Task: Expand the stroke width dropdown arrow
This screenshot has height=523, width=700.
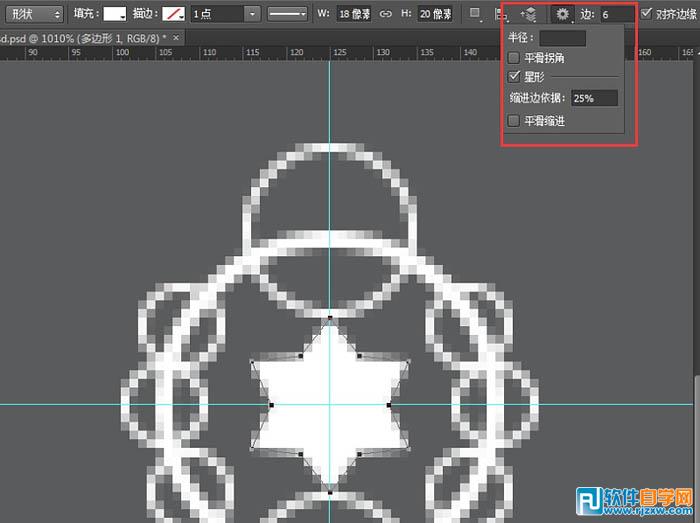Action: click(x=252, y=14)
